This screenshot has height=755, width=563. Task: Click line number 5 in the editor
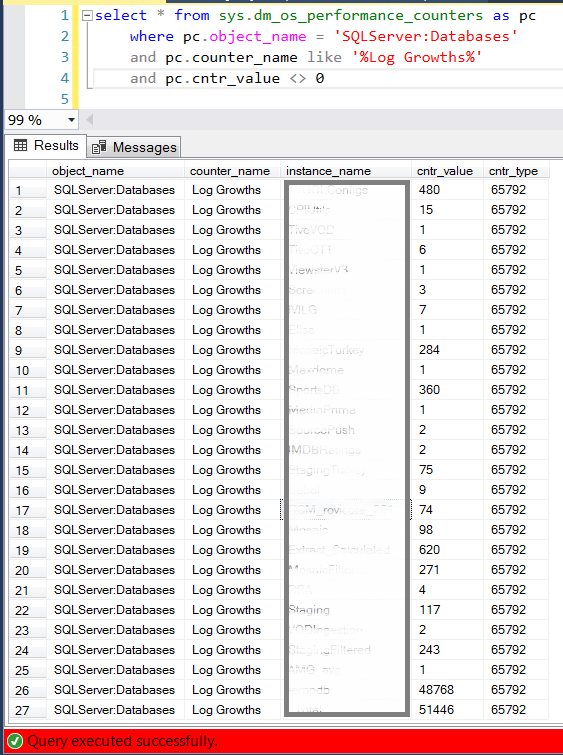point(65,99)
